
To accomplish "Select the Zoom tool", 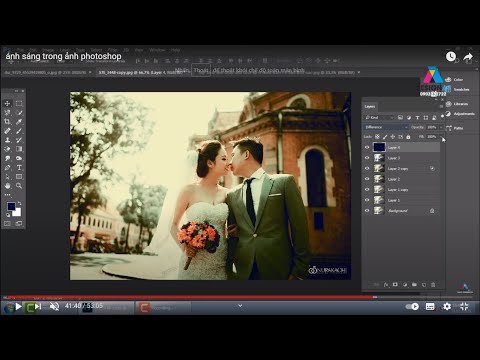I will coord(19,186).
